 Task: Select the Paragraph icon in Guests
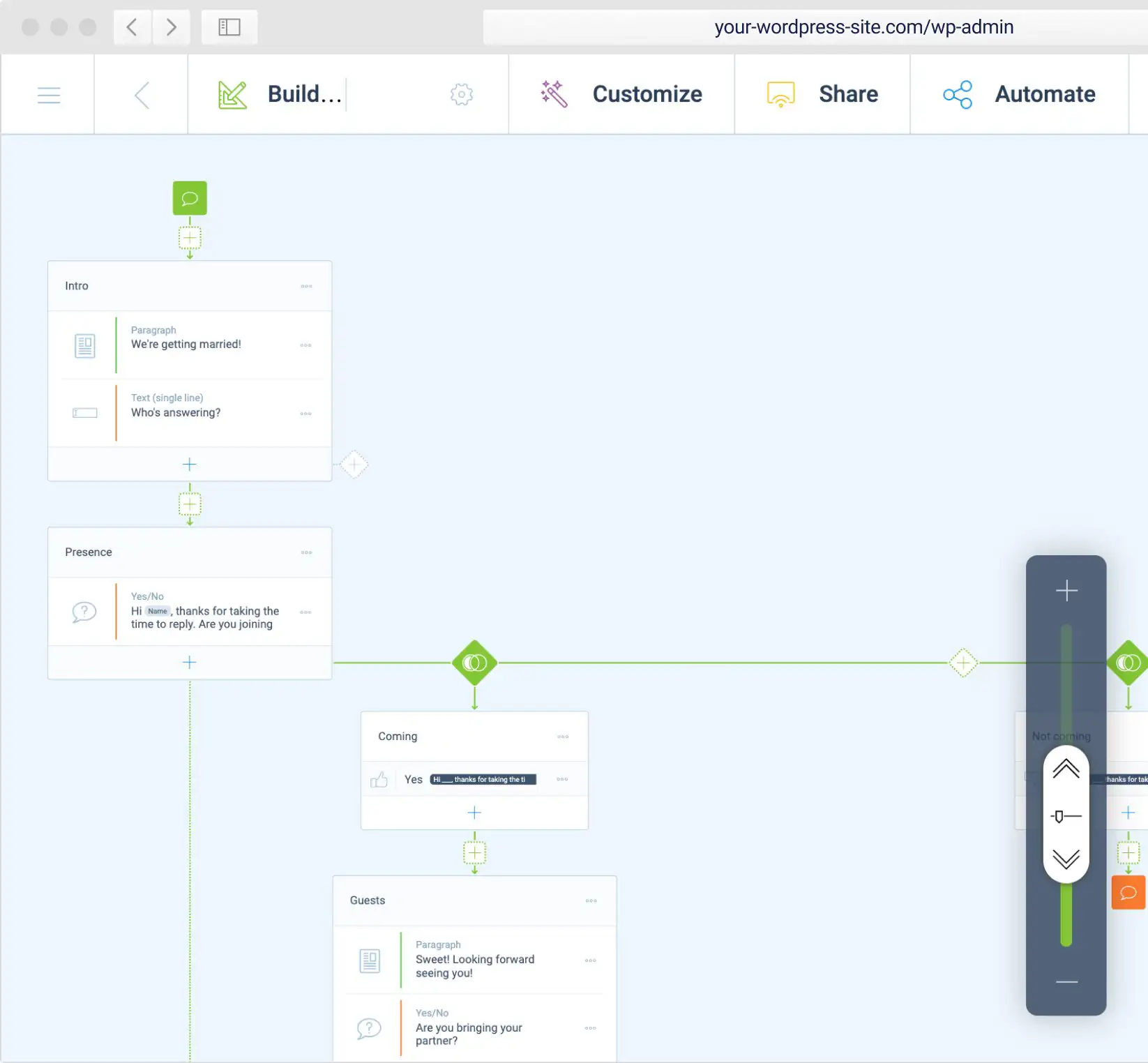pyautogui.click(x=370, y=960)
